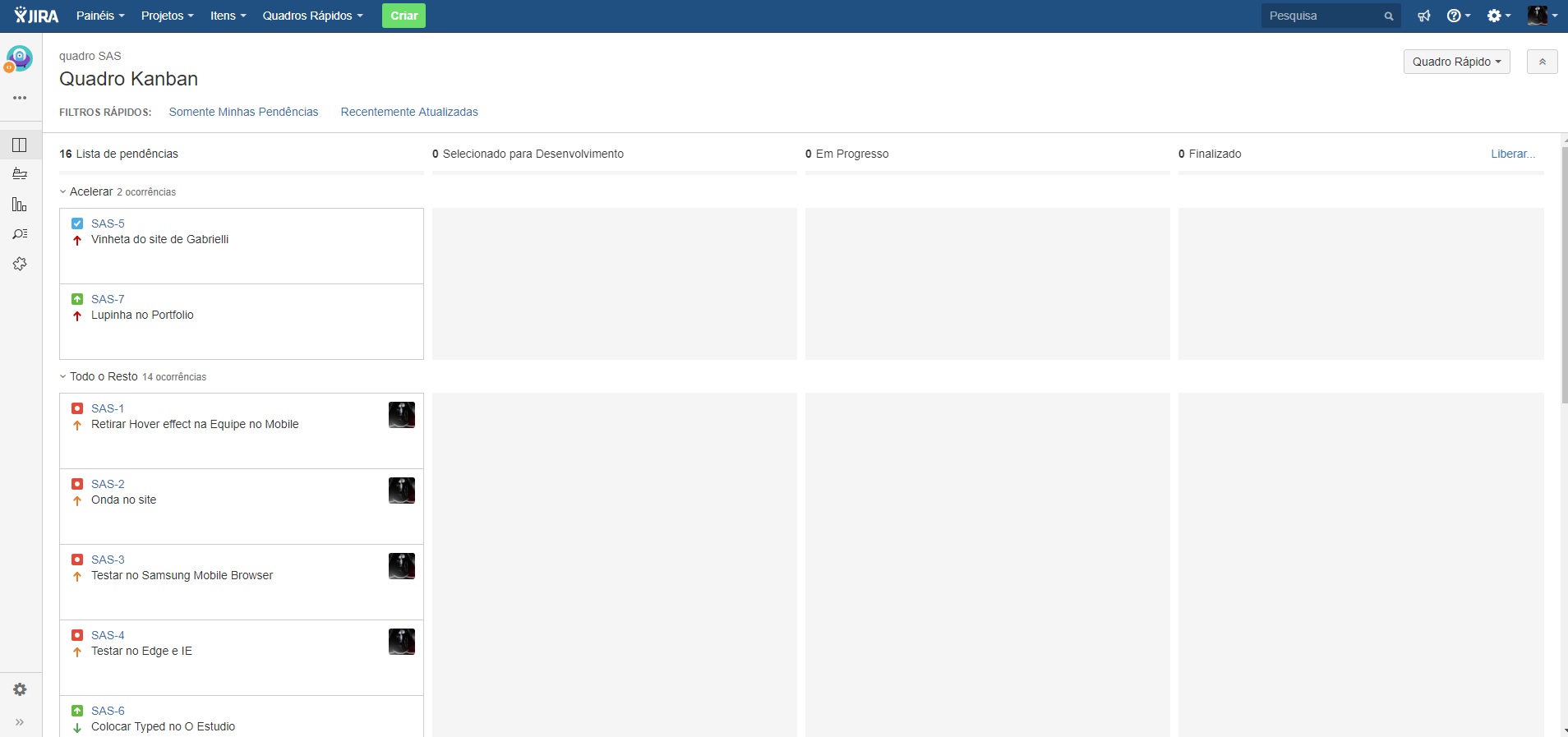Collapse the Acelerar swimlane
Image resolution: width=1568 pixels, height=737 pixels.
point(63,191)
